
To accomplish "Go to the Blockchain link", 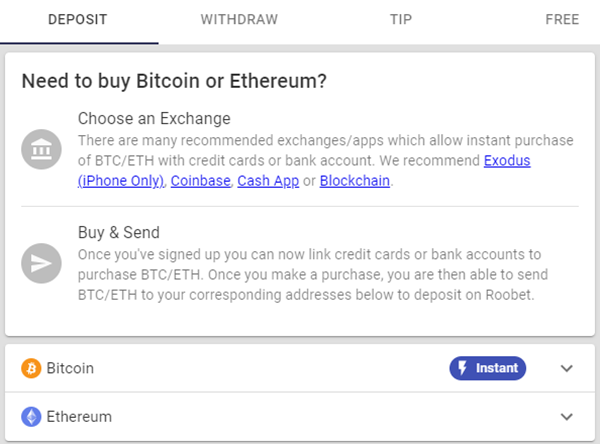I will [355, 181].
